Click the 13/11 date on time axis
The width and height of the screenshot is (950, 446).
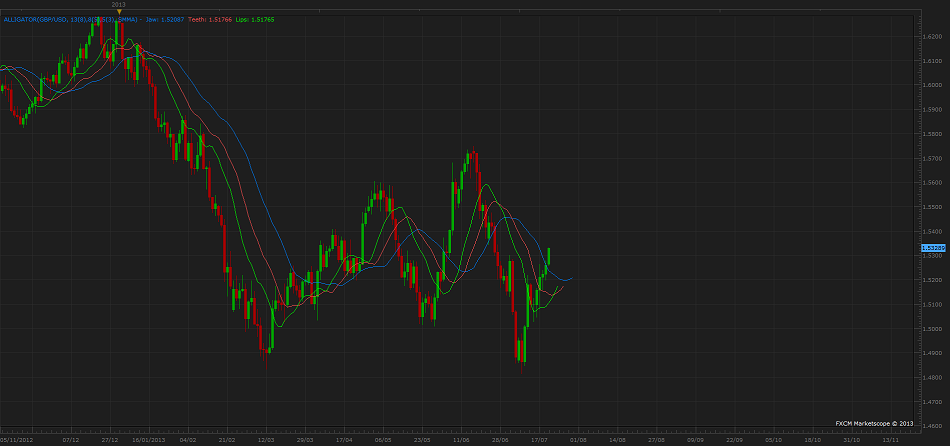890,439
